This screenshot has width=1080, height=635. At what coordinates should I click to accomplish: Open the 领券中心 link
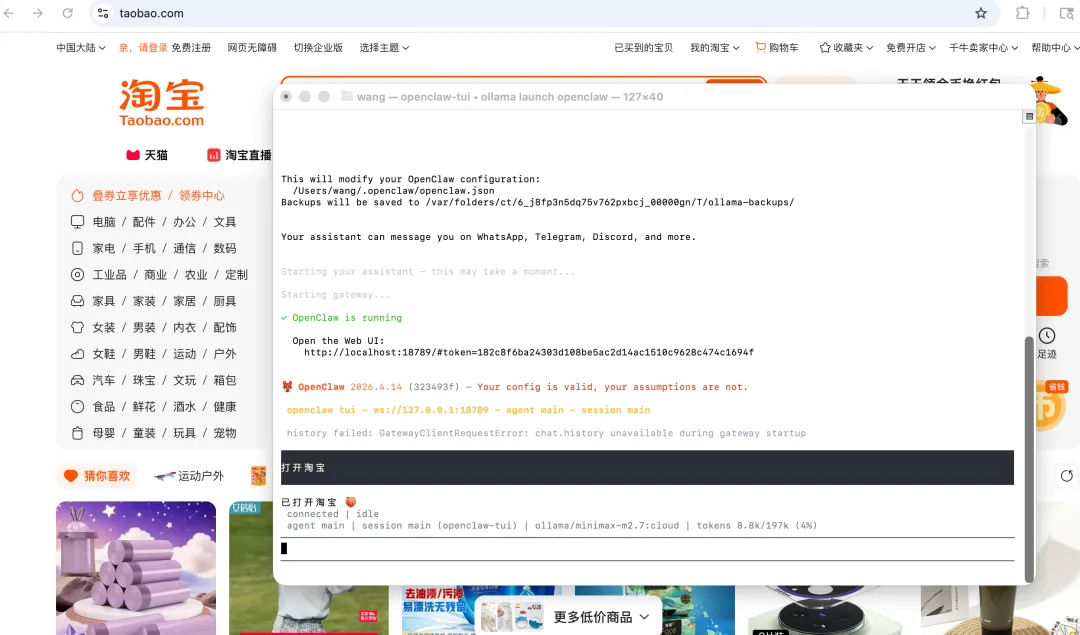pyautogui.click(x=202, y=196)
